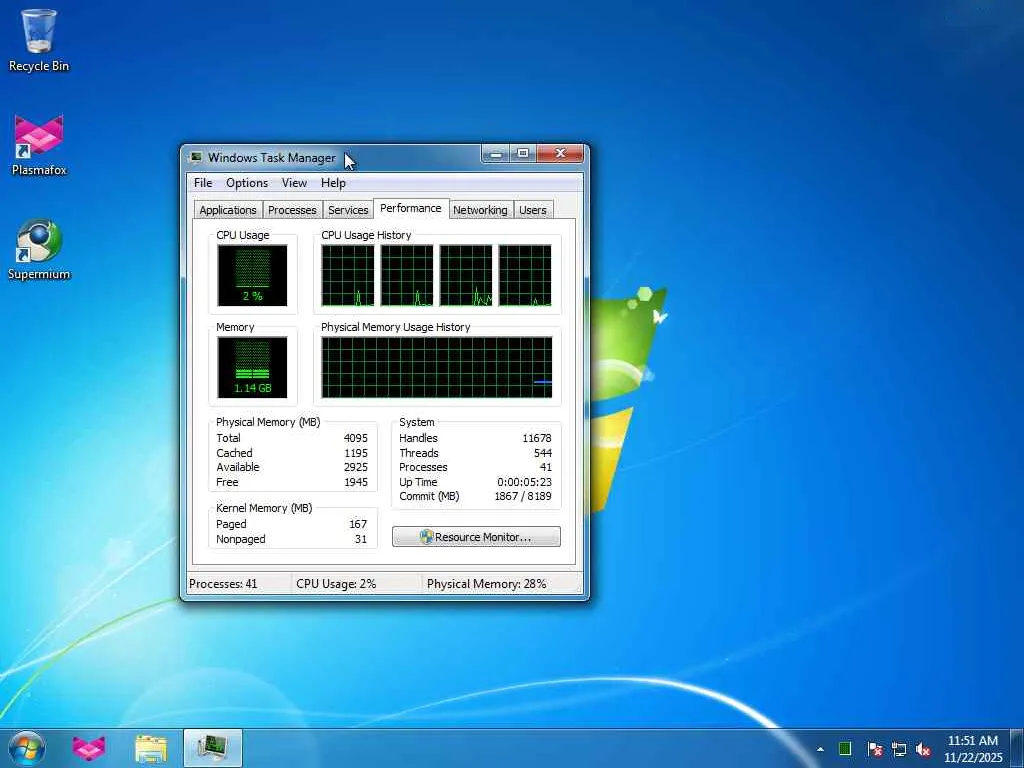Image resolution: width=1024 pixels, height=768 pixels.
Task: Switch to the Users tab
Action: click(x=533, y=210)
